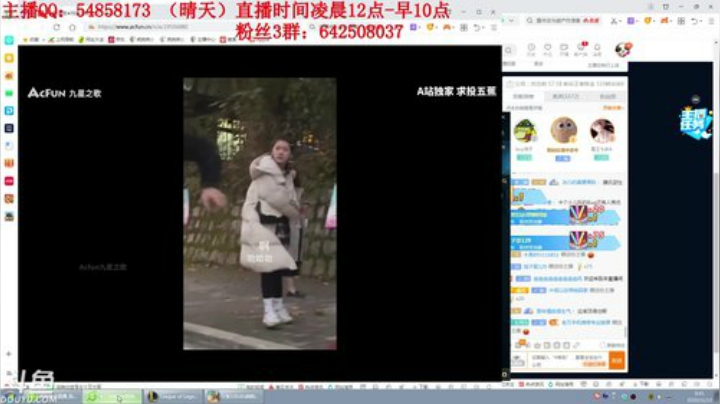Switch to League of Legends in the taskbar
The image size is (720, 404).
click(174, 396)
